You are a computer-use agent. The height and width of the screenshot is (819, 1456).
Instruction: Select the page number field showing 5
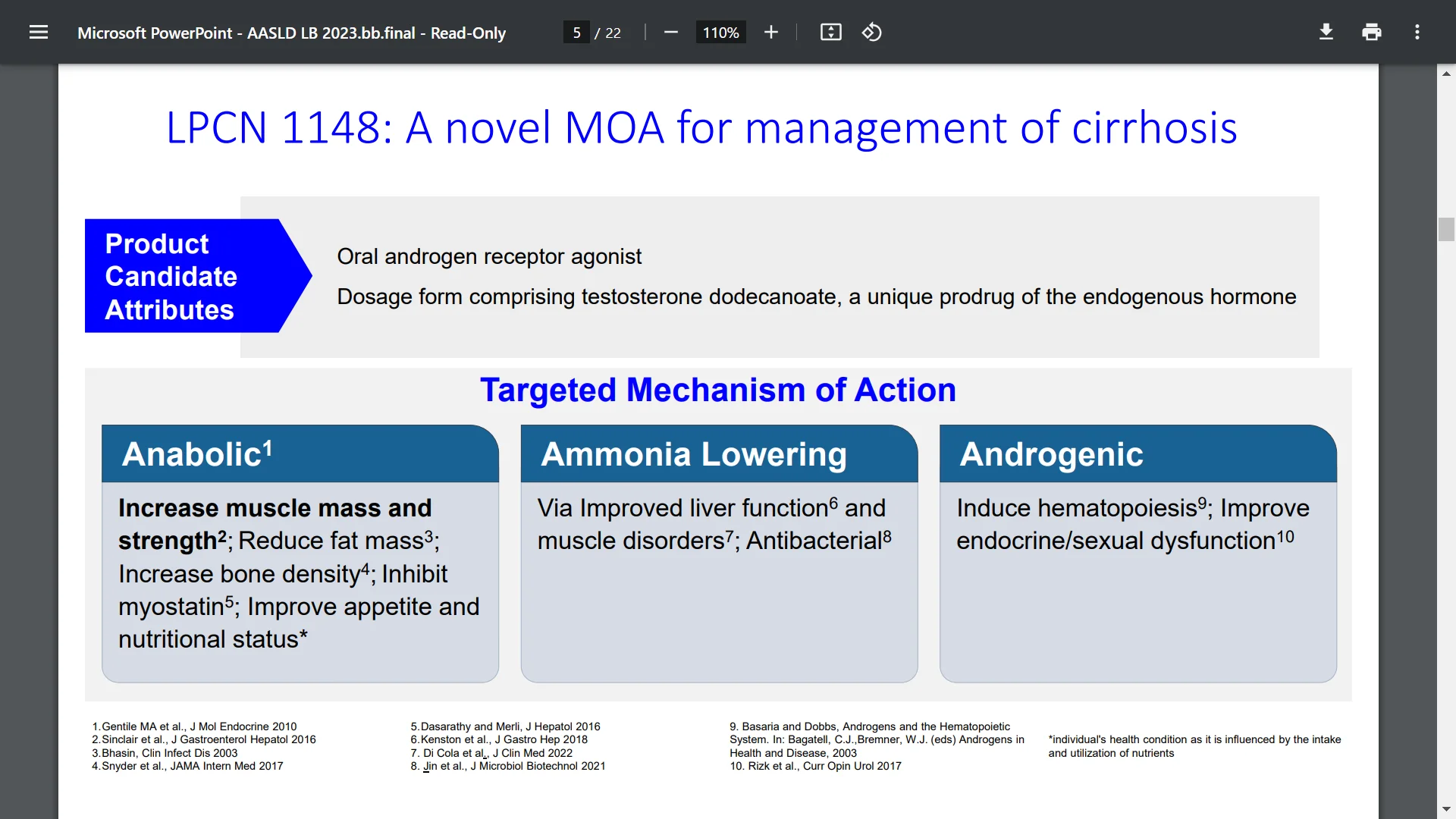(578, 32)
